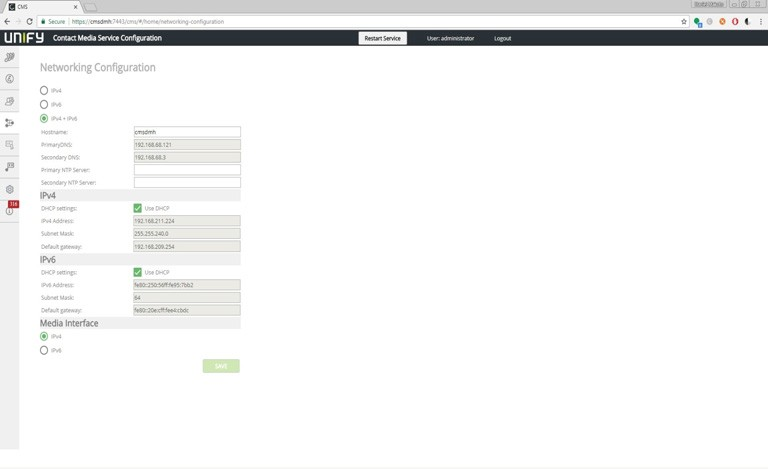
Task: Click the Networking Configuration heading
Action: click(97, 68)
